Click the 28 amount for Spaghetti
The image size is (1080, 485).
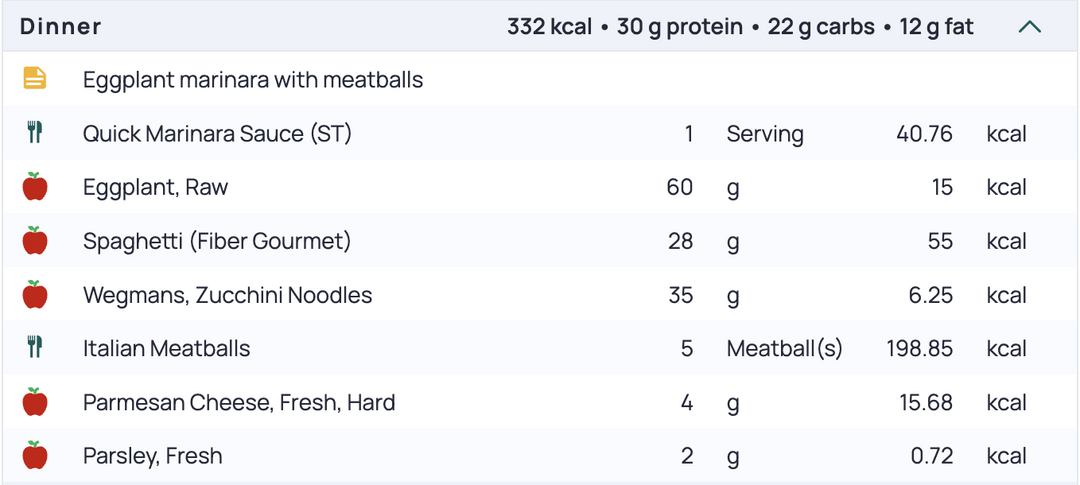(680, 240)
